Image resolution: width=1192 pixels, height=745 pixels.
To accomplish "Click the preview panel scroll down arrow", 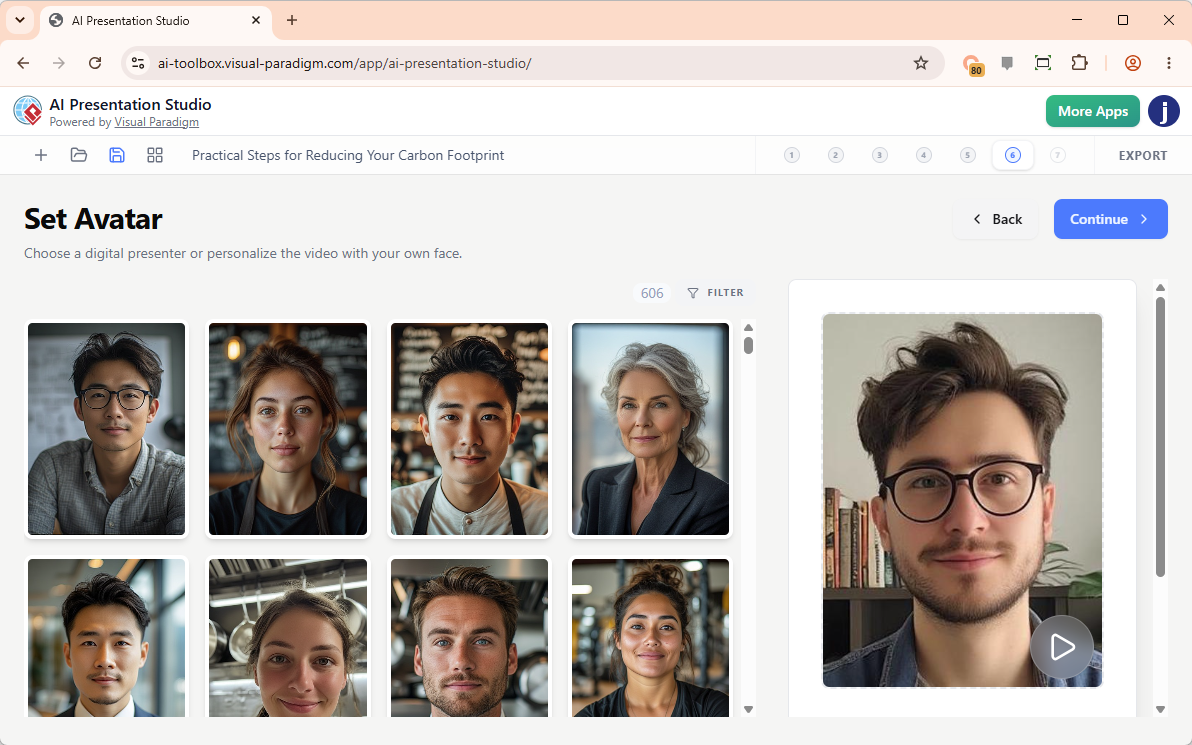I will pyautogui.click(x=1160, y=709).
